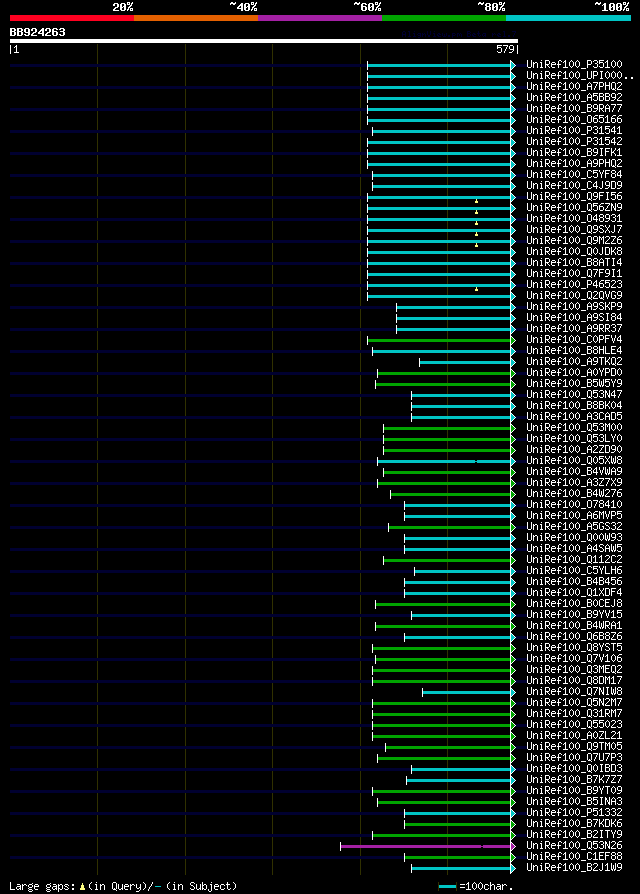Click the red 20% identity color bar
640x894 pixels.
[72, 18]
